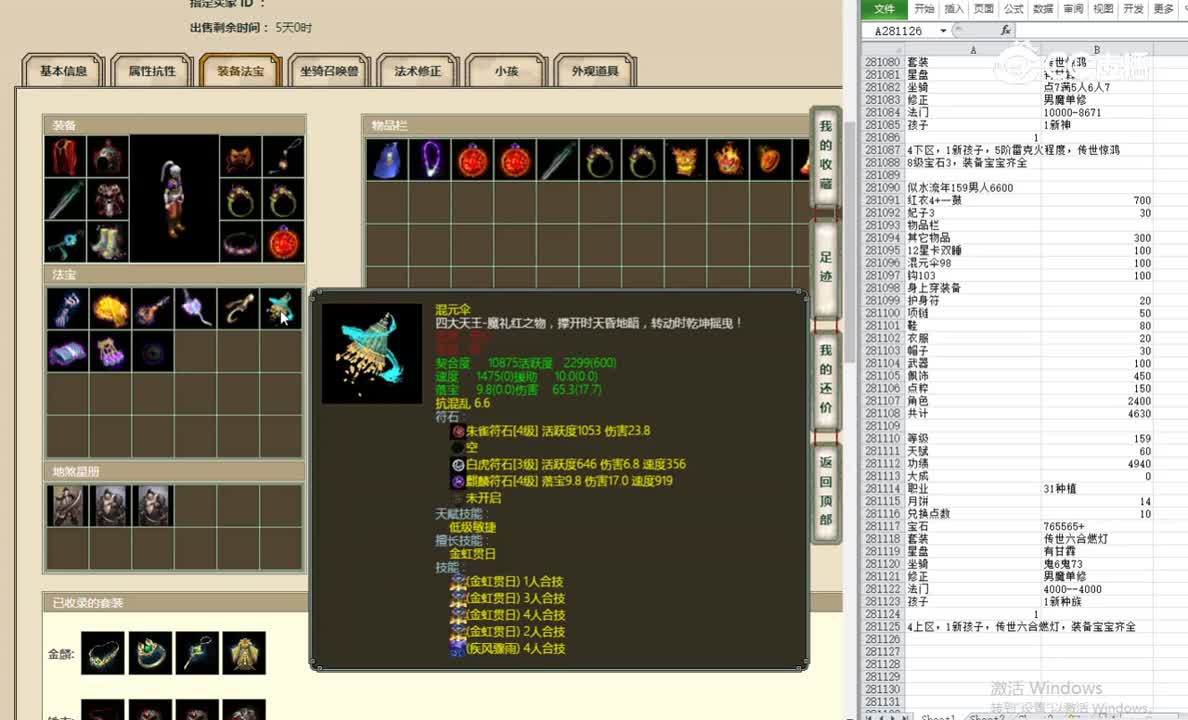Select the red armor equipment icon

(108, 199)
